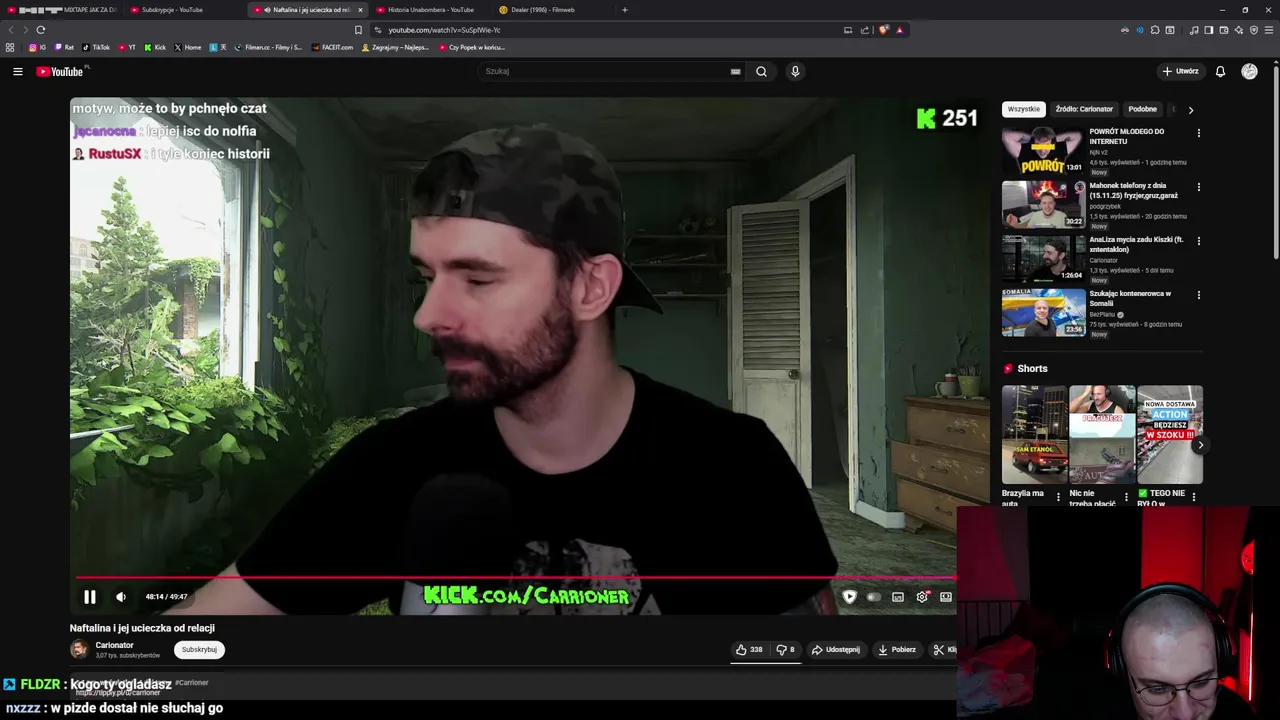This screenshot has width=1280, height=720.
Task: Open options menu for Szukając kontenerowca video
Action: click(1198, 295)
